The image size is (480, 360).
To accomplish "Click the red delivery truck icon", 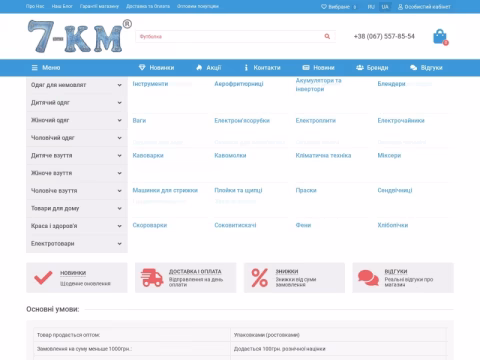I will 152,278.
